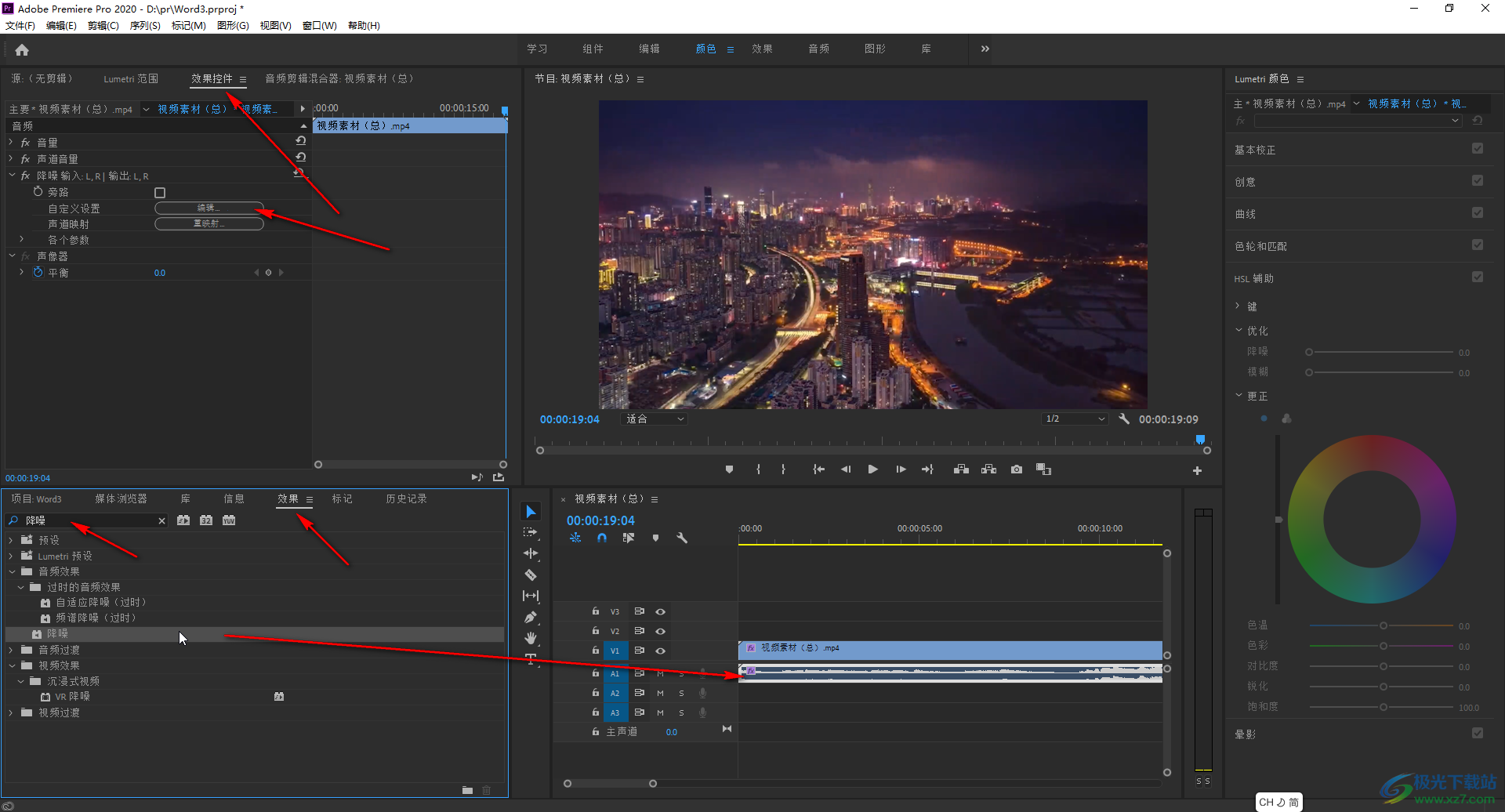1505x812 pixels.
Task: Toggle linked selection in timeline
Action: 628,538
